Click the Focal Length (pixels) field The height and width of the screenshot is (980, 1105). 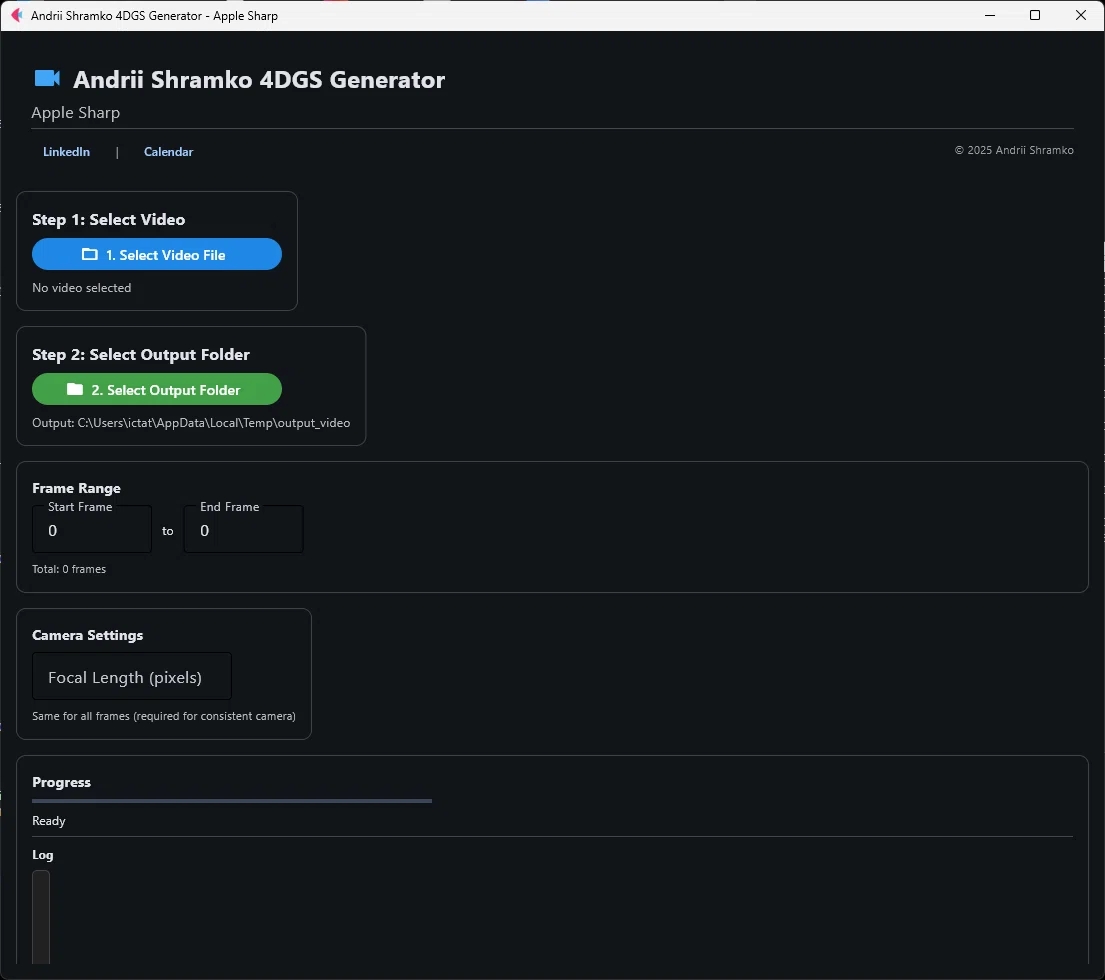click(x=132, y=676)
